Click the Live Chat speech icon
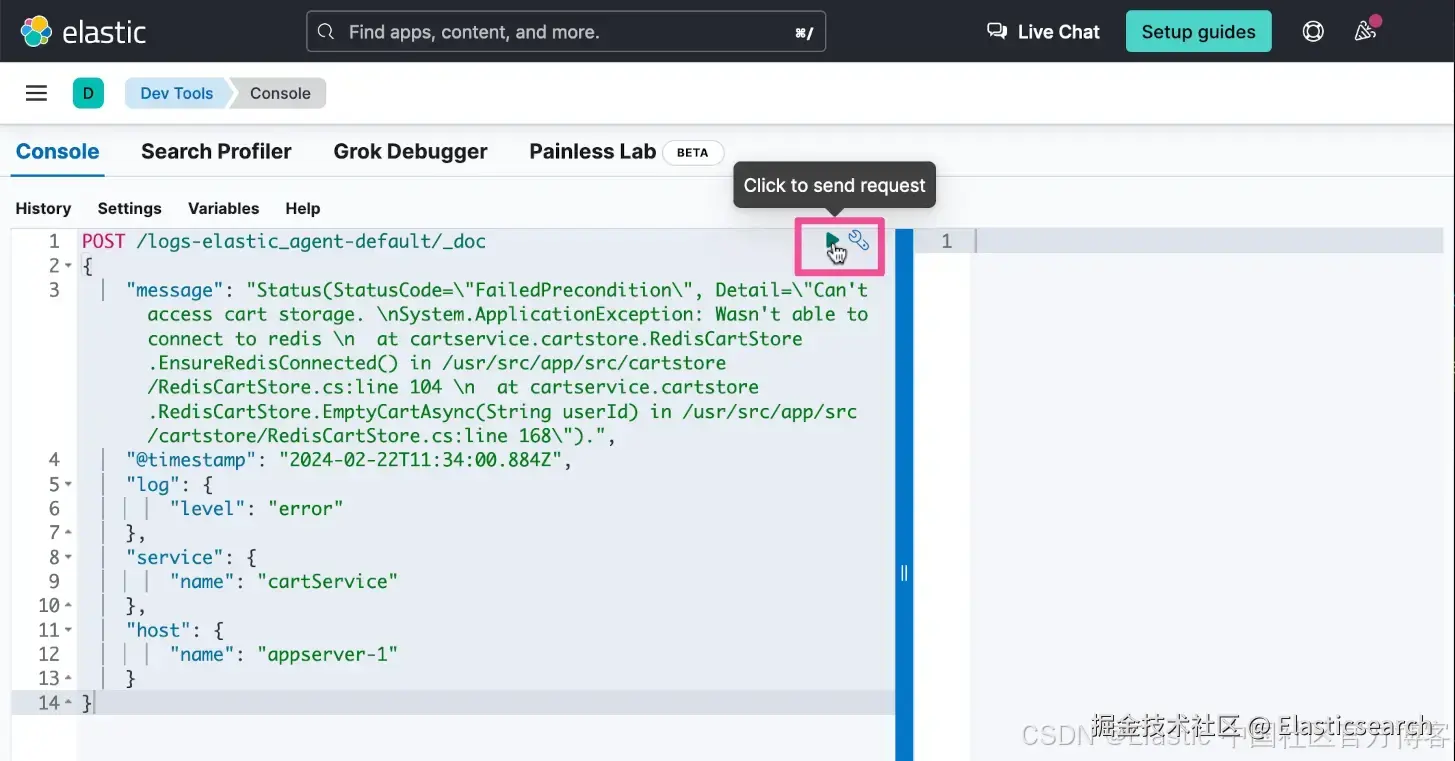1455x761 pixels. click(997, 32)
